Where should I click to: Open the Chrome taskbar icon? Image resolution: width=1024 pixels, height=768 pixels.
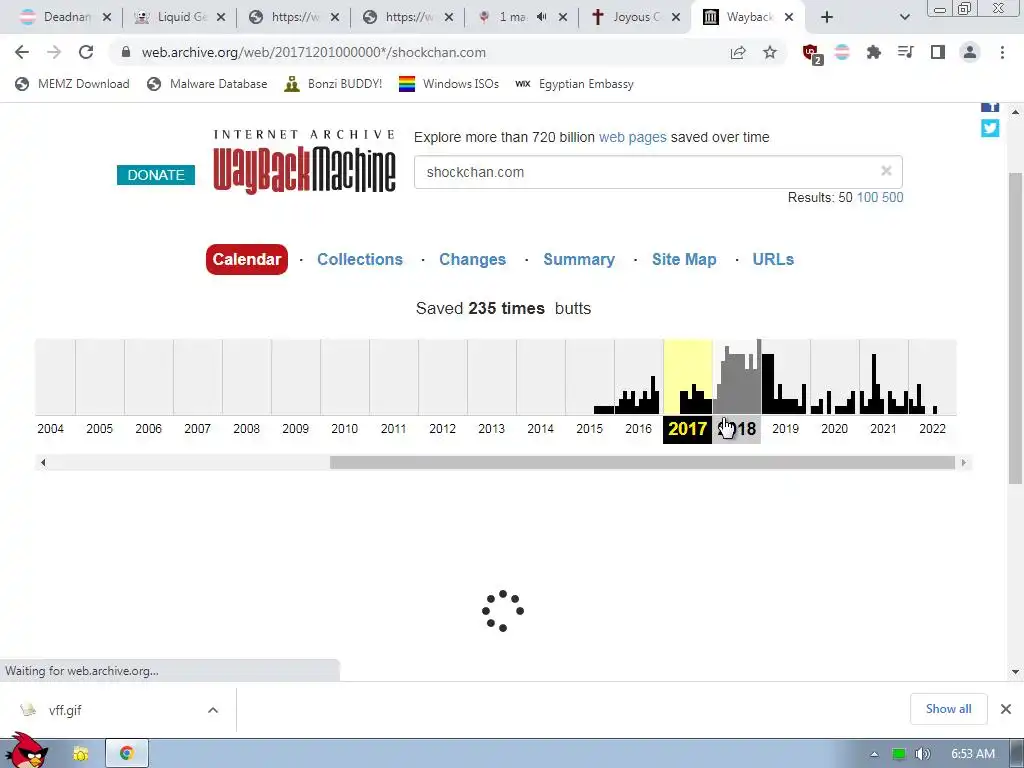127,753
